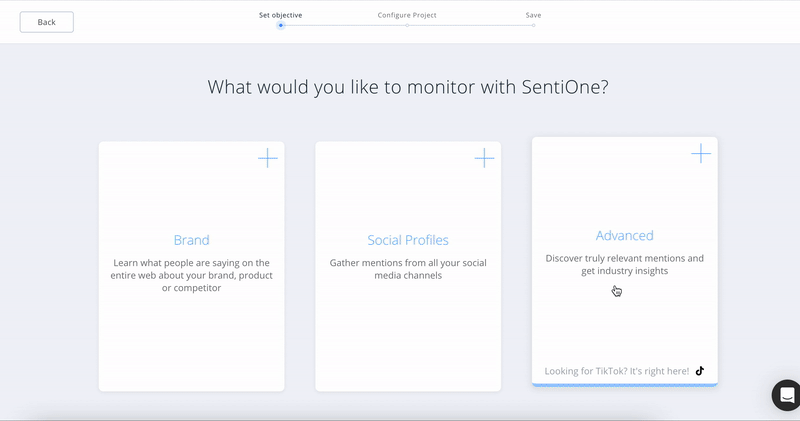Go to Save step
The height and width of the screenshot is (421, 800).
point(533,15)
